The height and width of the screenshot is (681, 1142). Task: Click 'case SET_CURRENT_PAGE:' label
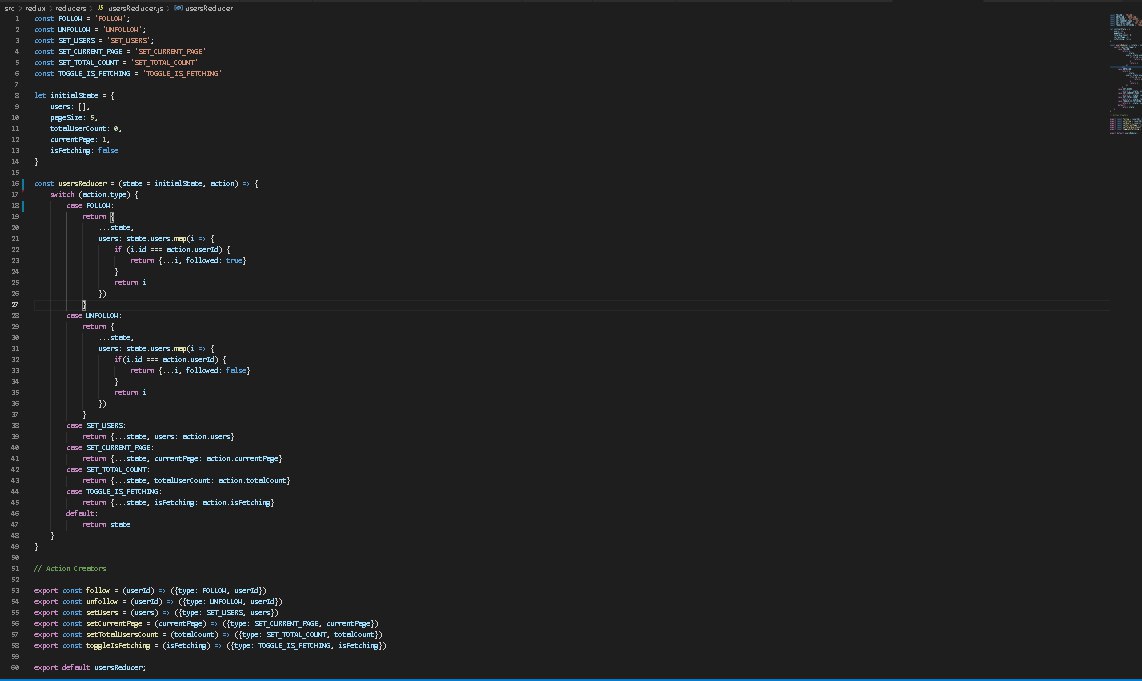(110, 447)
